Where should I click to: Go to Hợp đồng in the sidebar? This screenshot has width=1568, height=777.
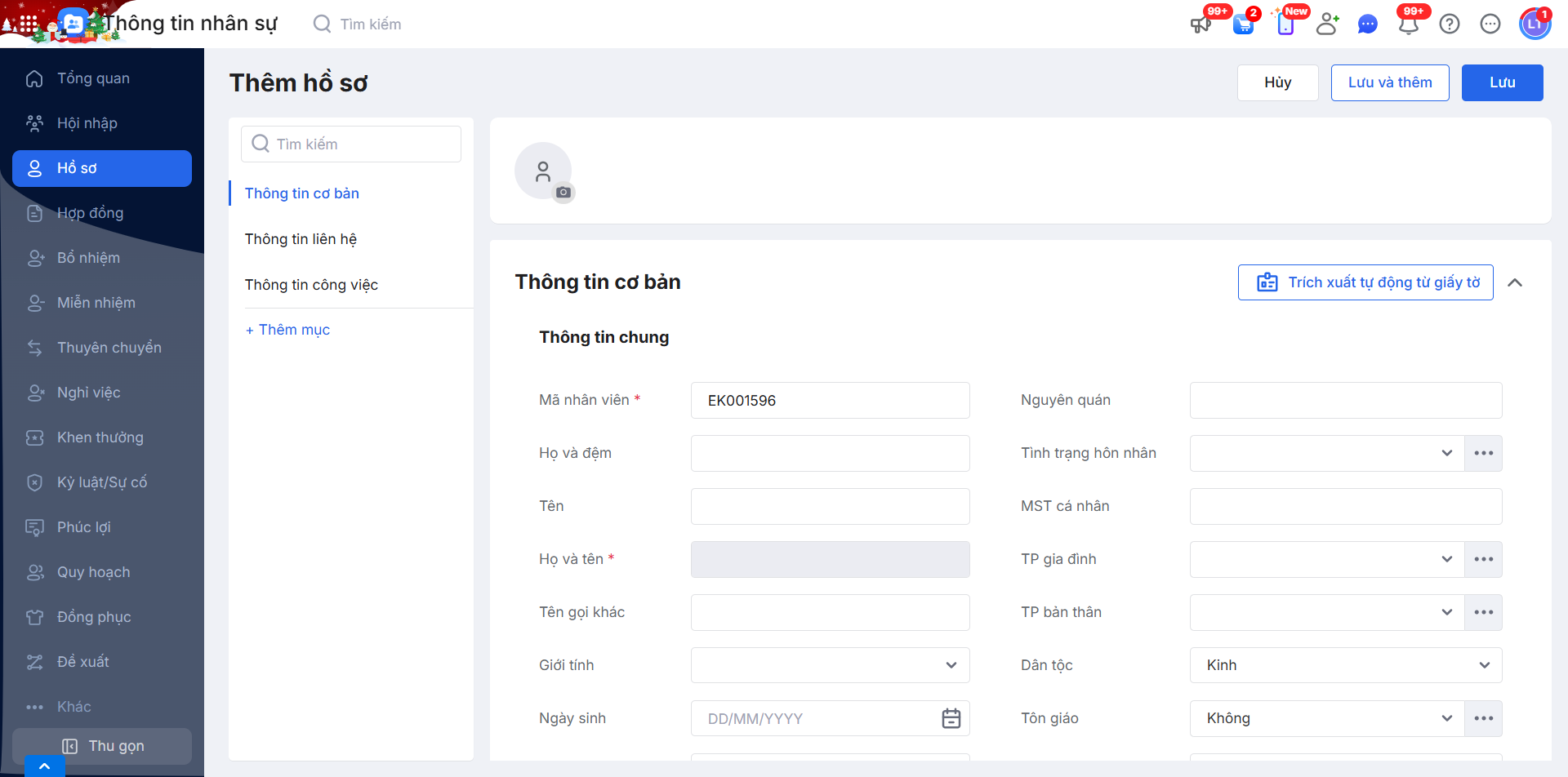point(90,213)
